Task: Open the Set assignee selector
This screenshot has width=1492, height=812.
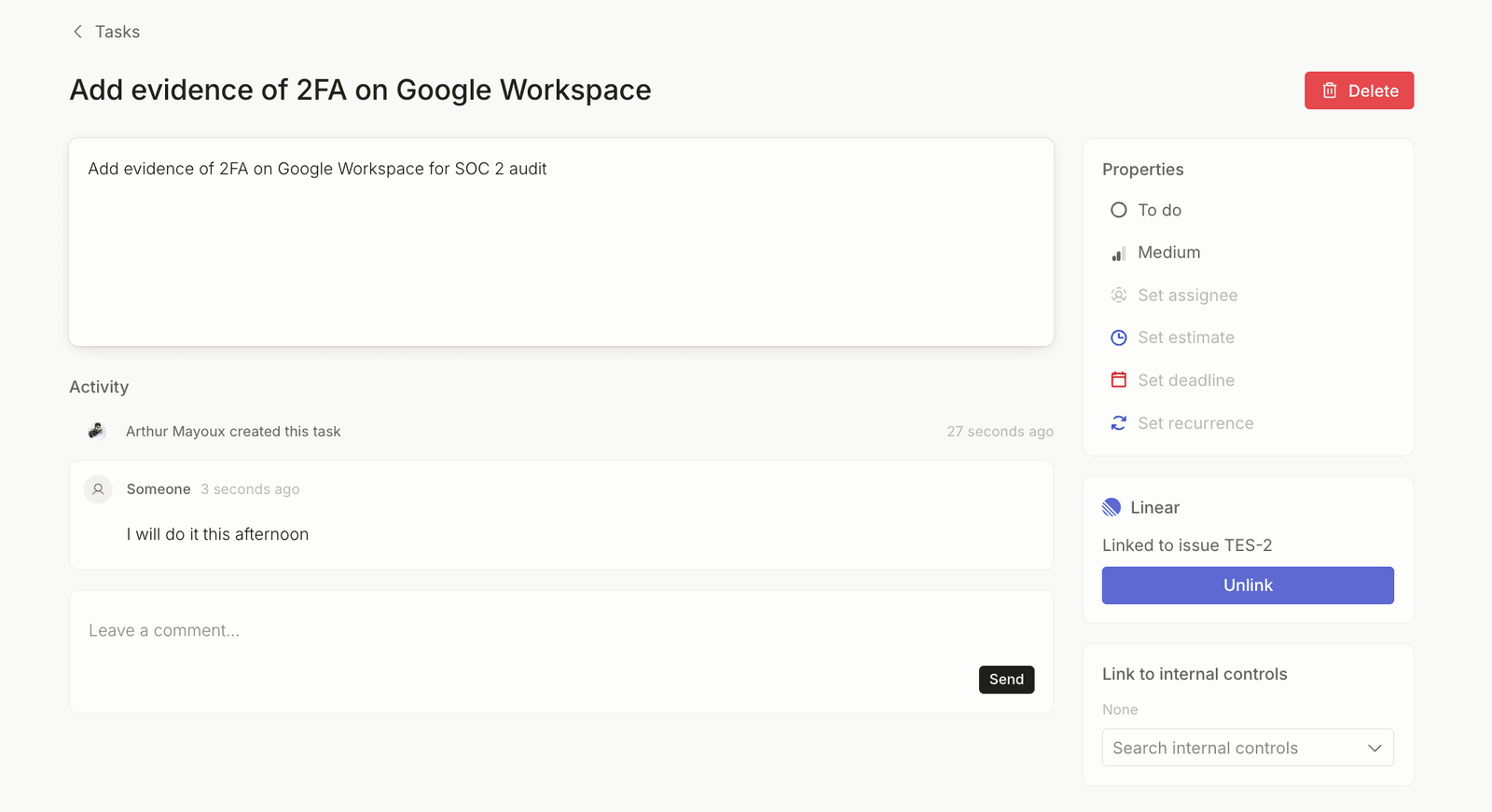Action: point(1187,295)
